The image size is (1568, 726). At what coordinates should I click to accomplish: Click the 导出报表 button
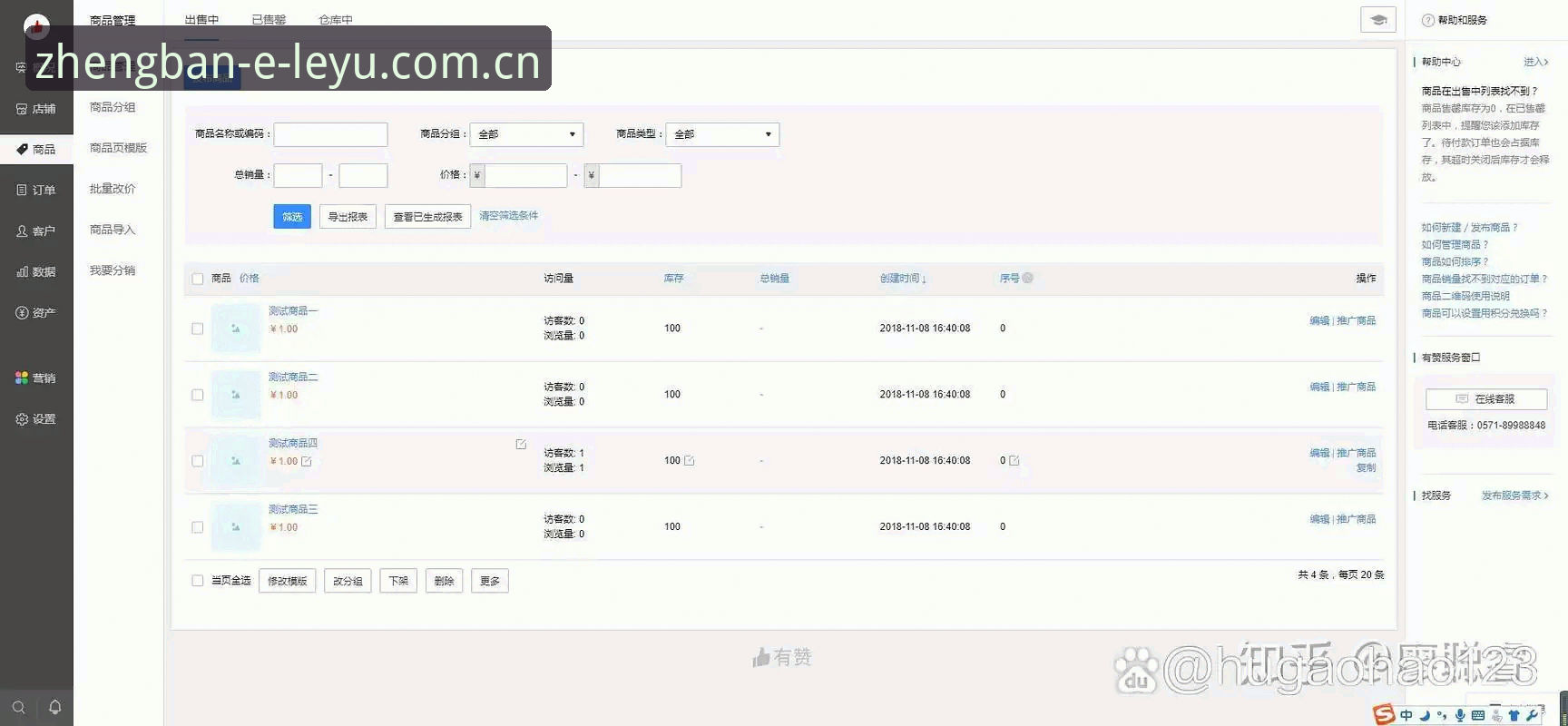click(348, 217)
